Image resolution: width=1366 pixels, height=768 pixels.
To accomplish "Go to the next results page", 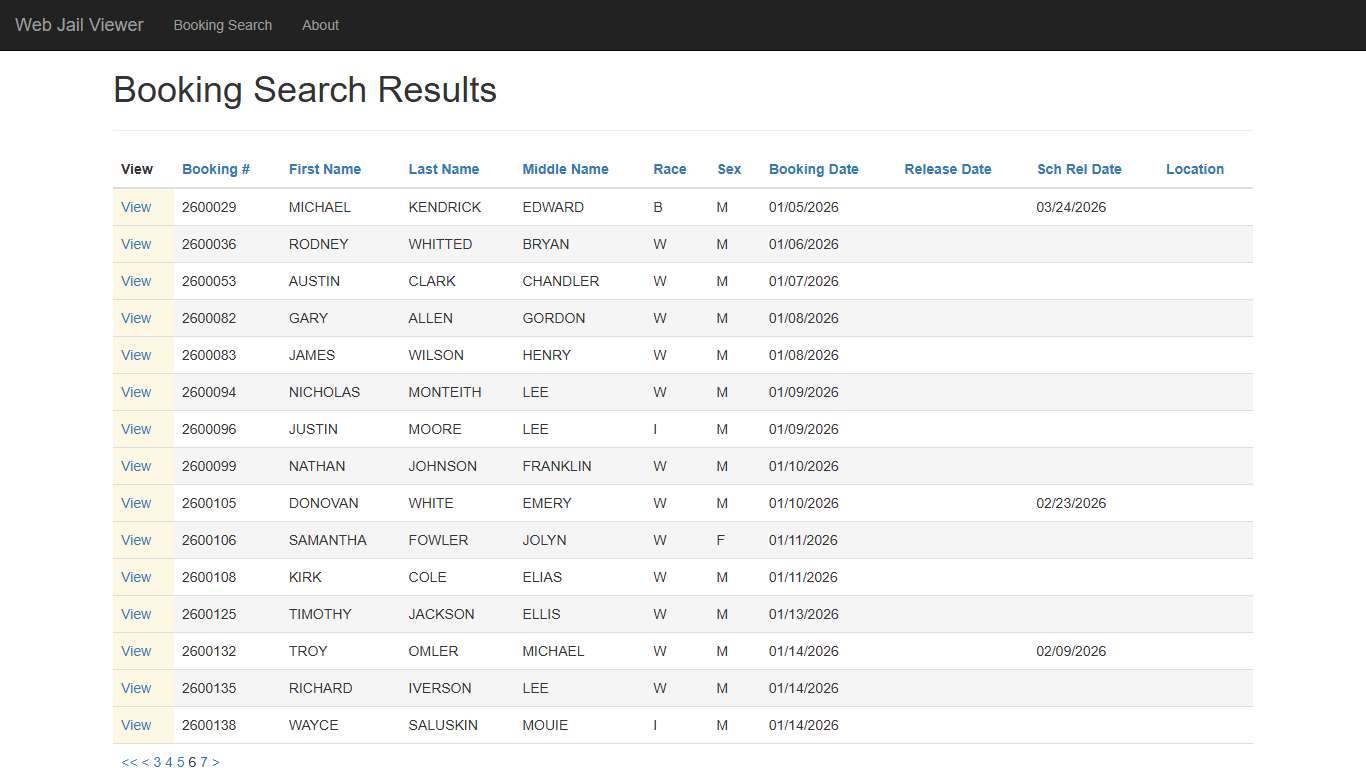I will 215,762.
